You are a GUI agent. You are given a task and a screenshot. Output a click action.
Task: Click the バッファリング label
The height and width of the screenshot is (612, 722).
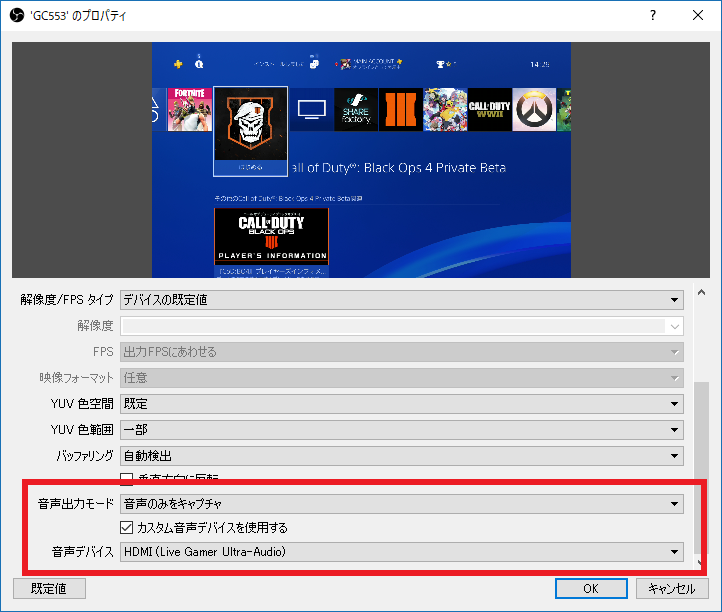[x=85, y=456]
